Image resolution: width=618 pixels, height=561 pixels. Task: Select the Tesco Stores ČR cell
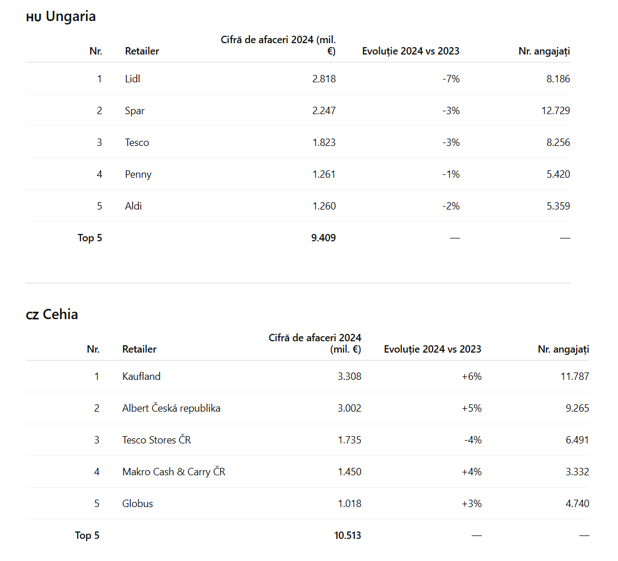coord(156,440)
